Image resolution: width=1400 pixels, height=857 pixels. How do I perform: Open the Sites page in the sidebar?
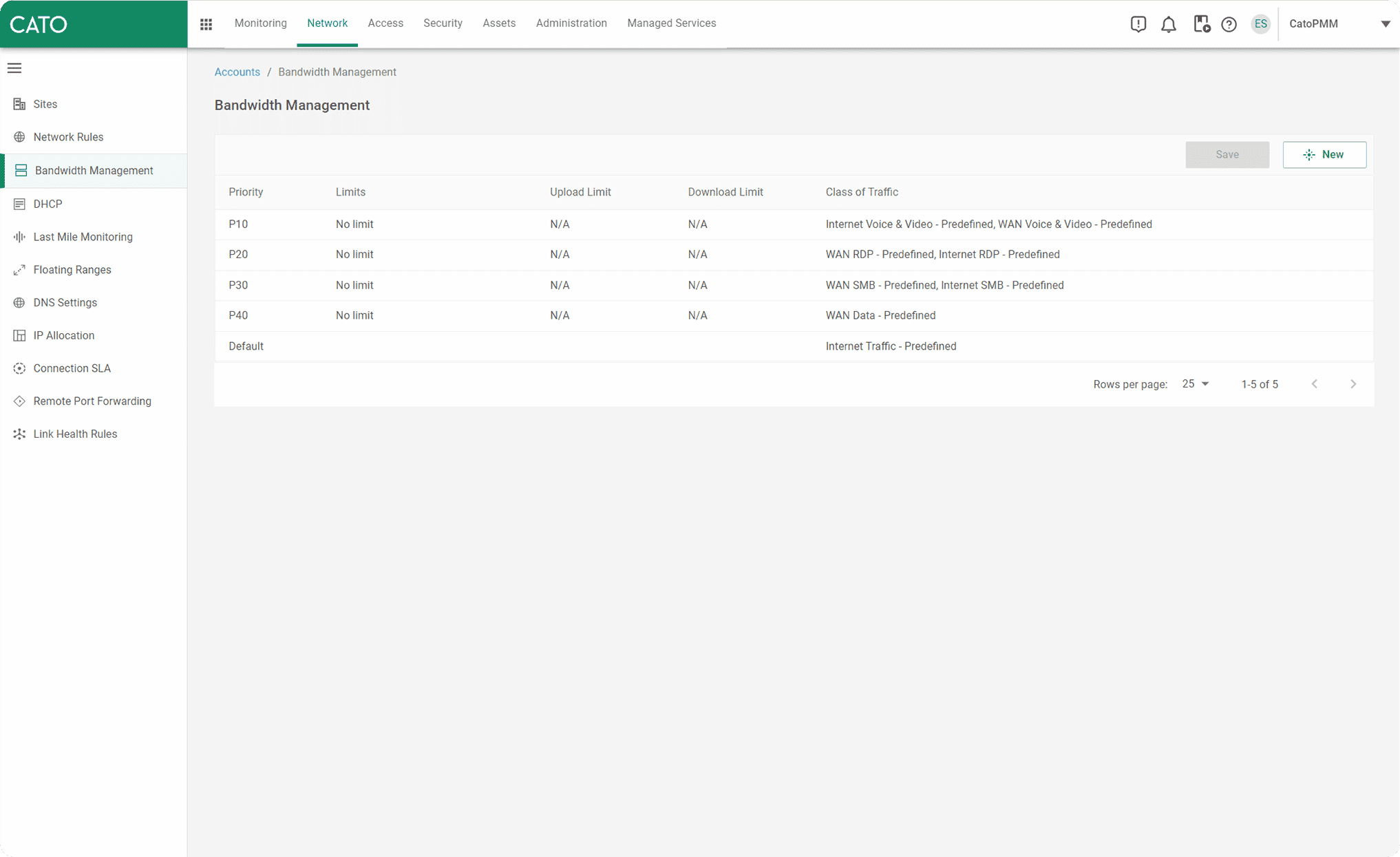click(45, 104)
